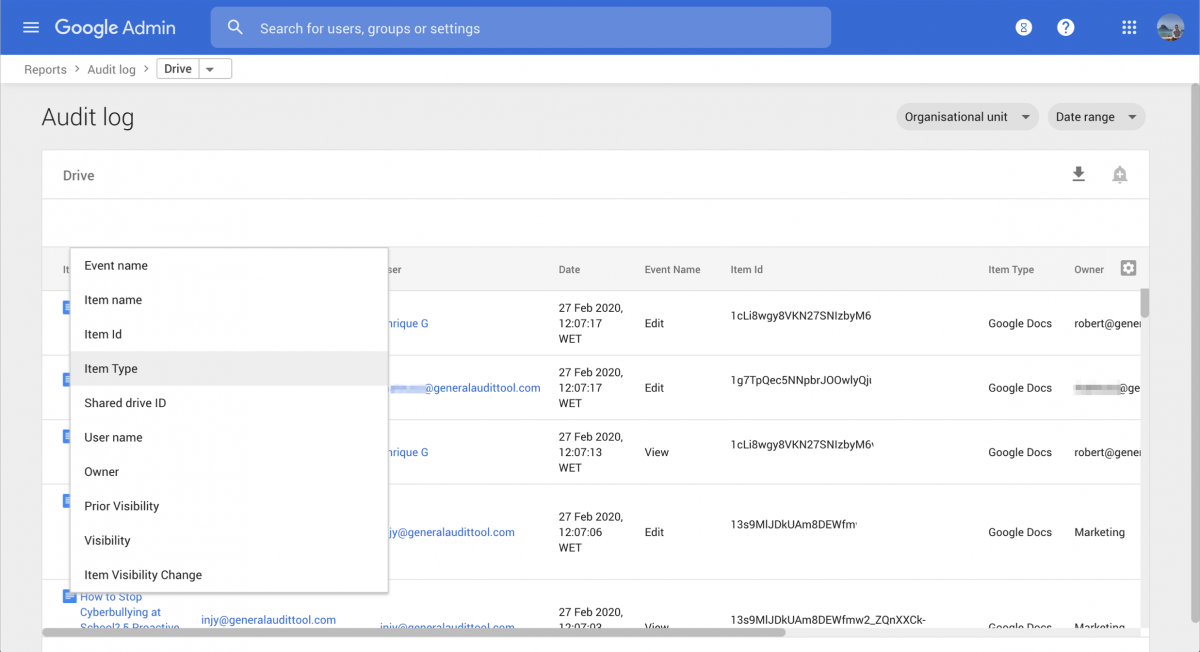Choose Shared drive ID filter option
The height and width of the screenshot is (652, 1200).
click(x=229, y=403)
